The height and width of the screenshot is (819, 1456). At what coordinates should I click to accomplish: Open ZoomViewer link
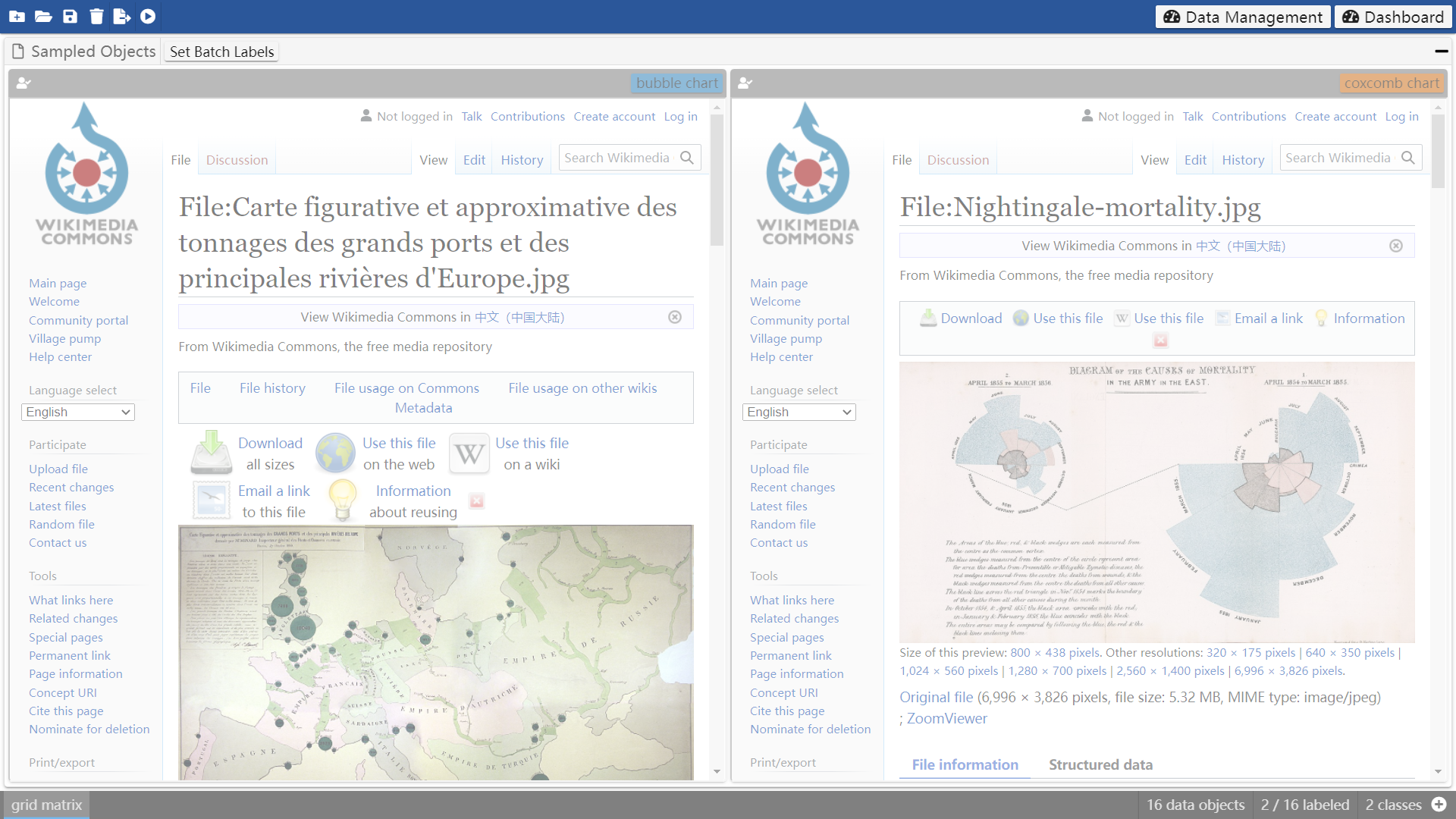pyautogui.click(x=946, y=718)
